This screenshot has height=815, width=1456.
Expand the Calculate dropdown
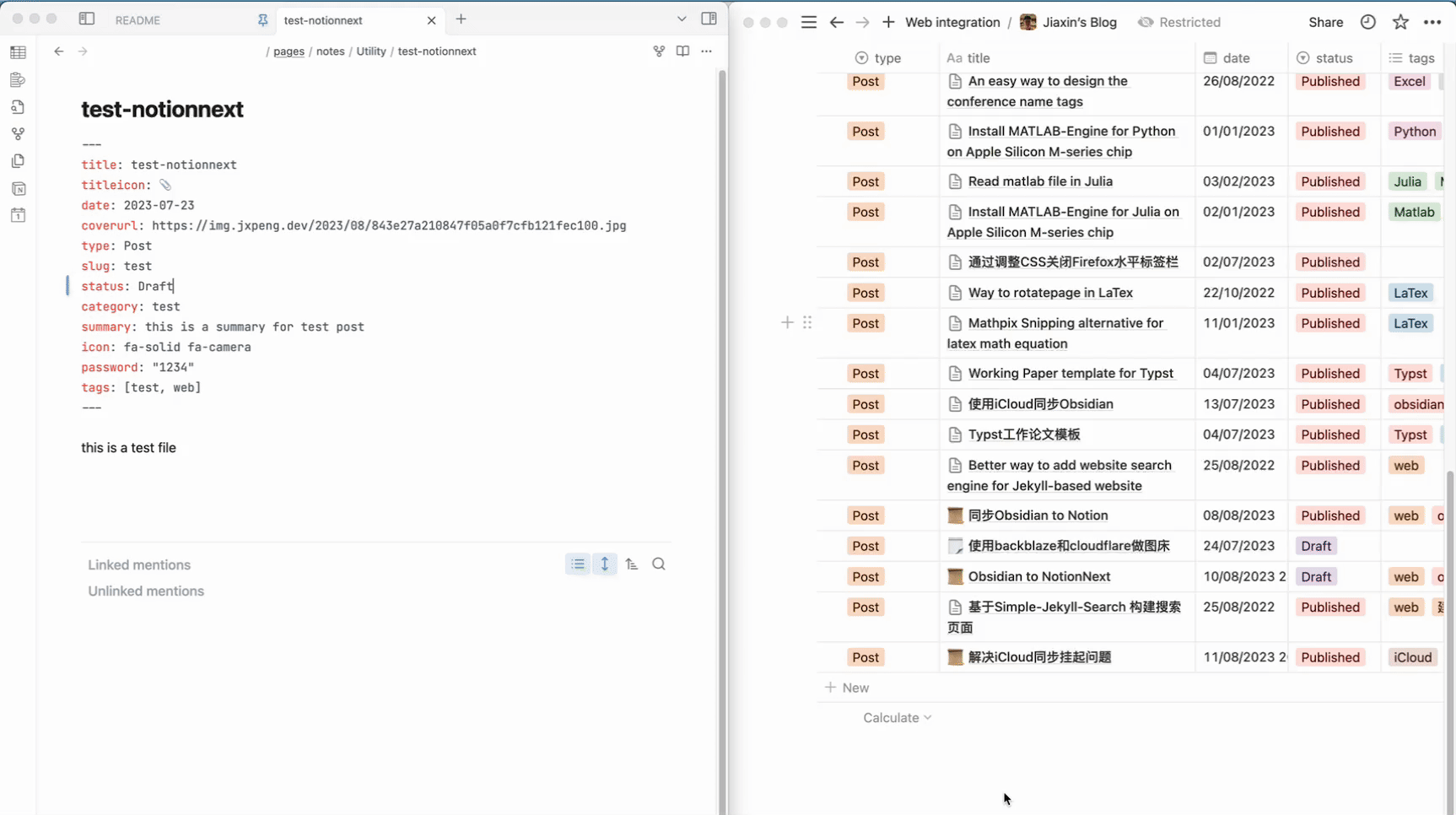897,717
